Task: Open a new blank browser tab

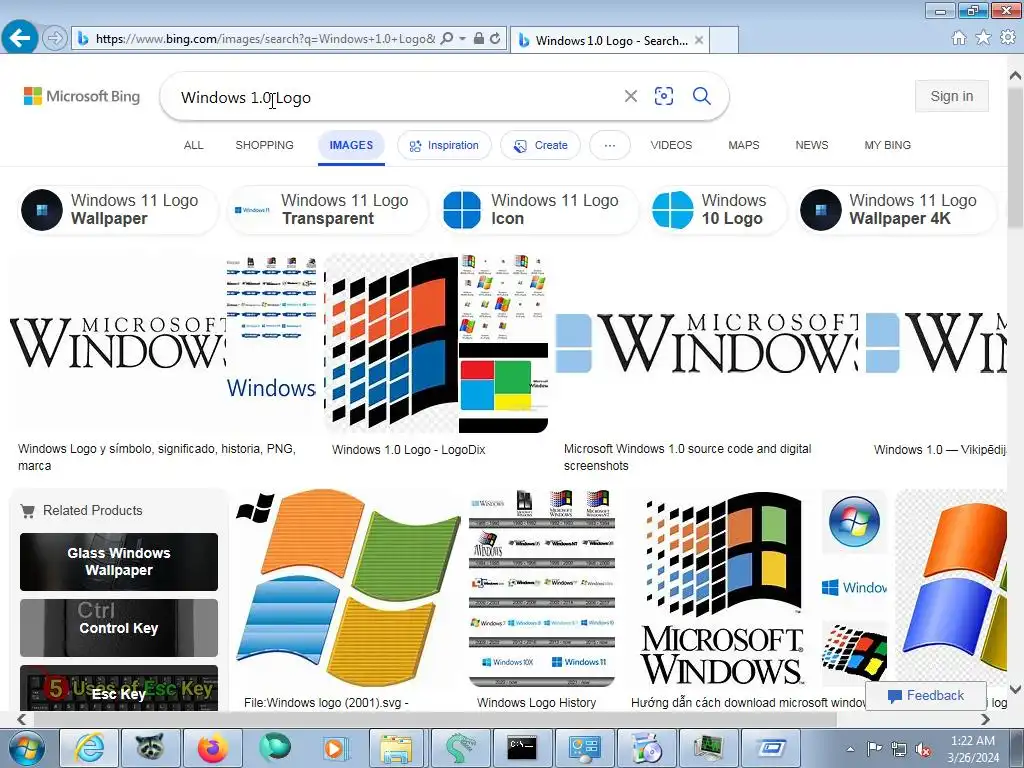Action: coord(724,40)
